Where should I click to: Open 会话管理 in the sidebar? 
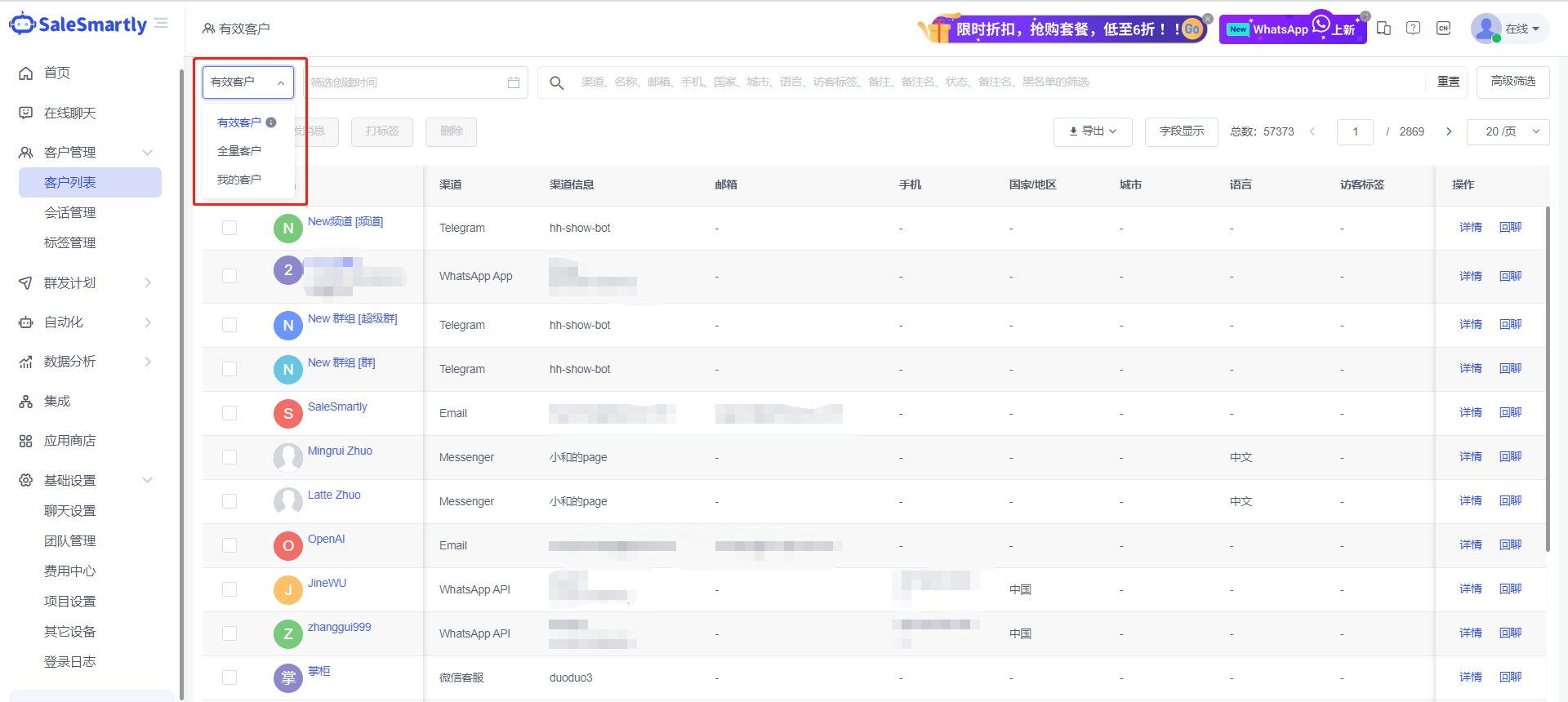(70, 212)
